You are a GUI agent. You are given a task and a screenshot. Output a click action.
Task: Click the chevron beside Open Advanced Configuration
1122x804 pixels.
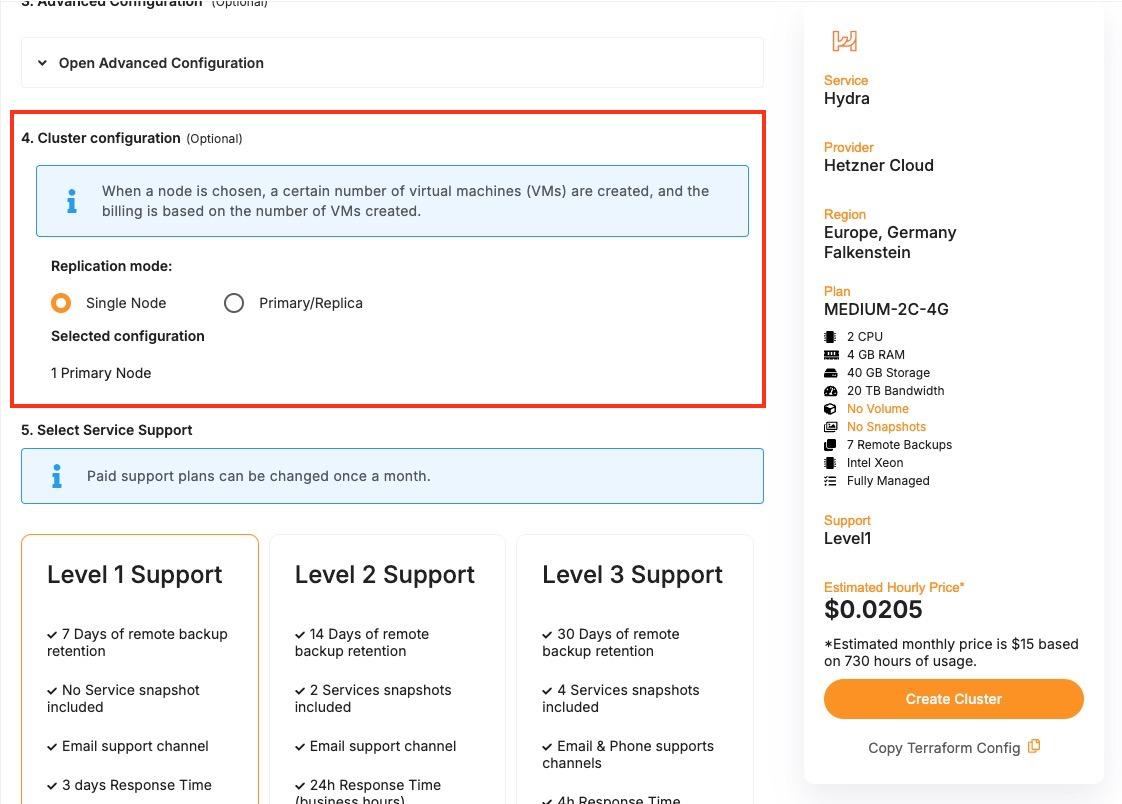42,63
